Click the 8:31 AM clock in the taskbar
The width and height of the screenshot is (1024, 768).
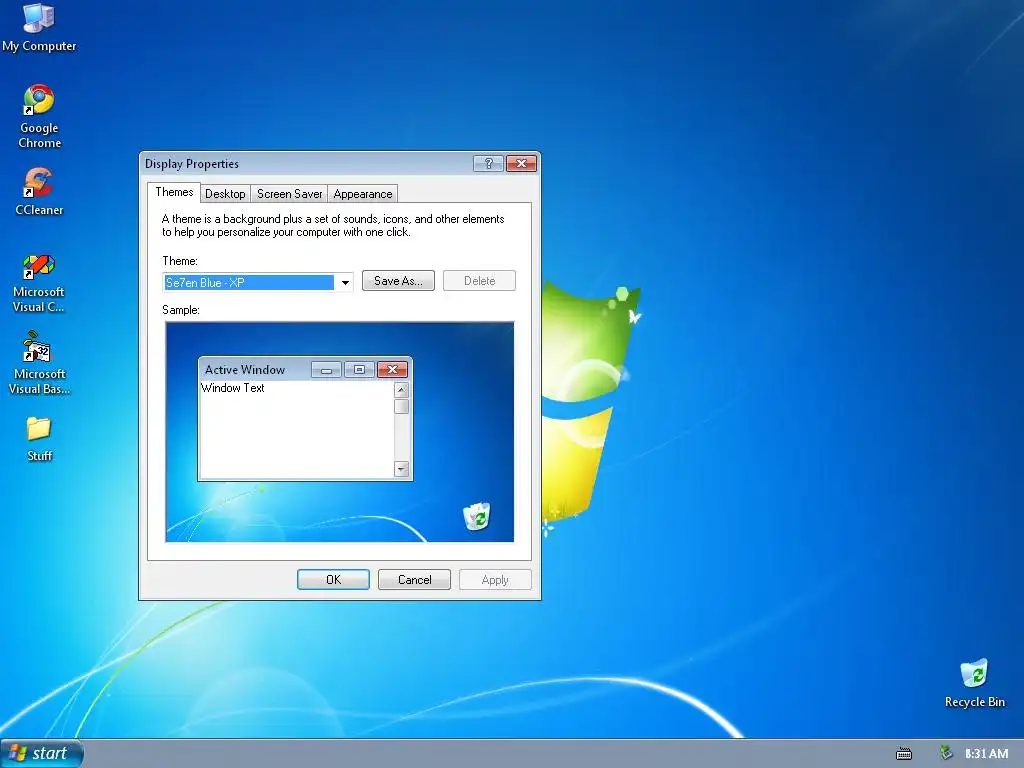(x=986, y=754)
